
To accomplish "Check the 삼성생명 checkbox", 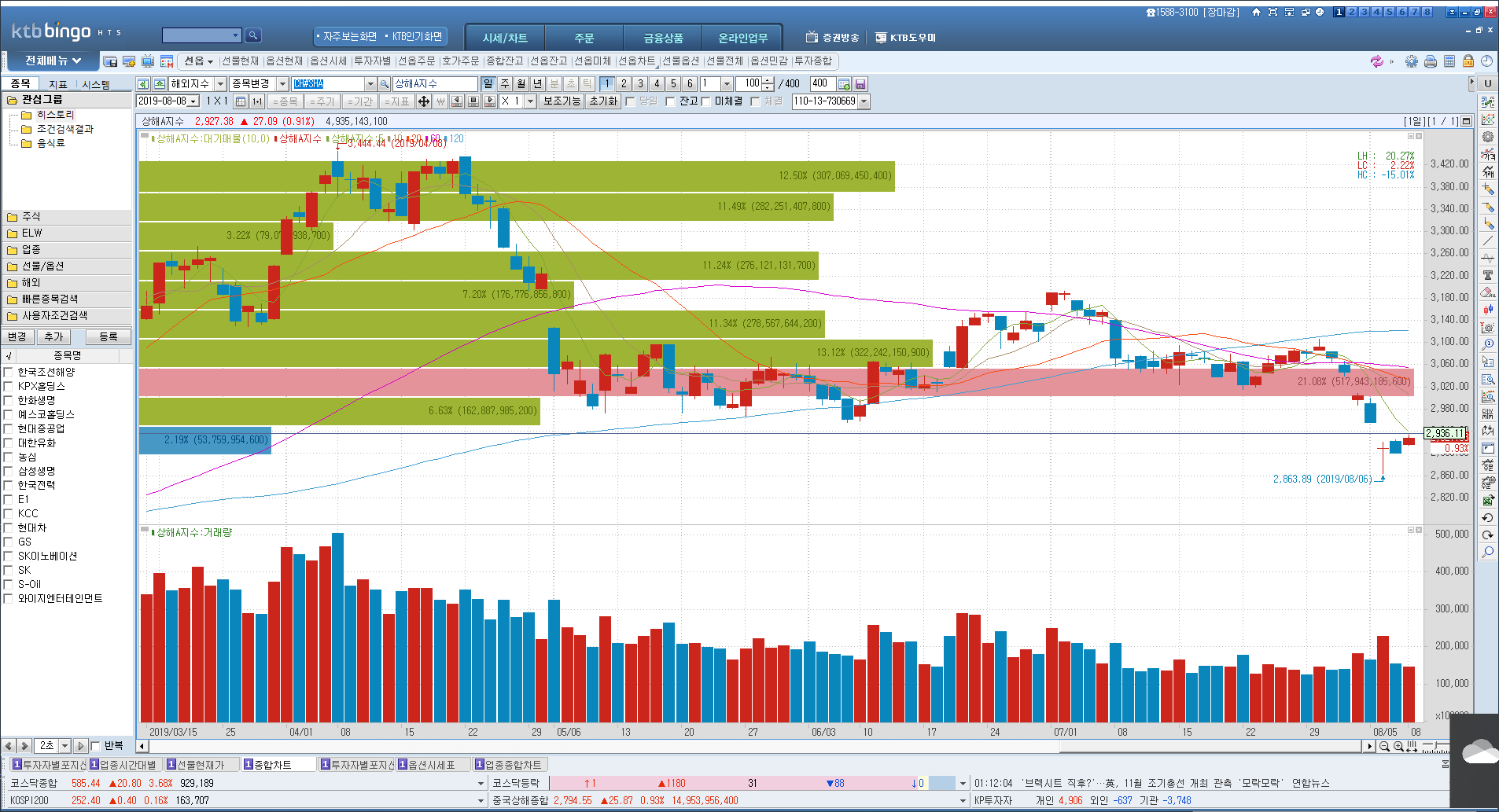I will coord(9,471).
